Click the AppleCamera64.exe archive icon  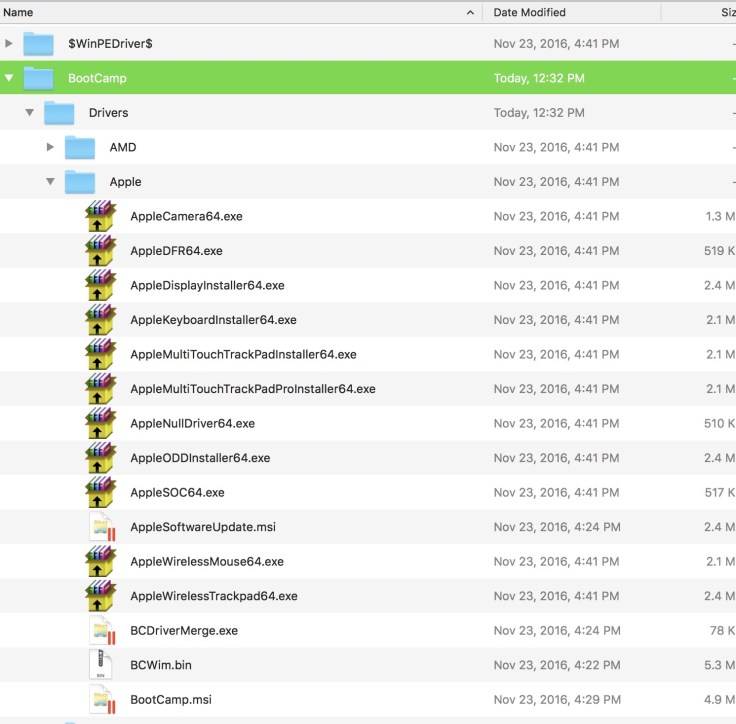(x=101, y=216)
